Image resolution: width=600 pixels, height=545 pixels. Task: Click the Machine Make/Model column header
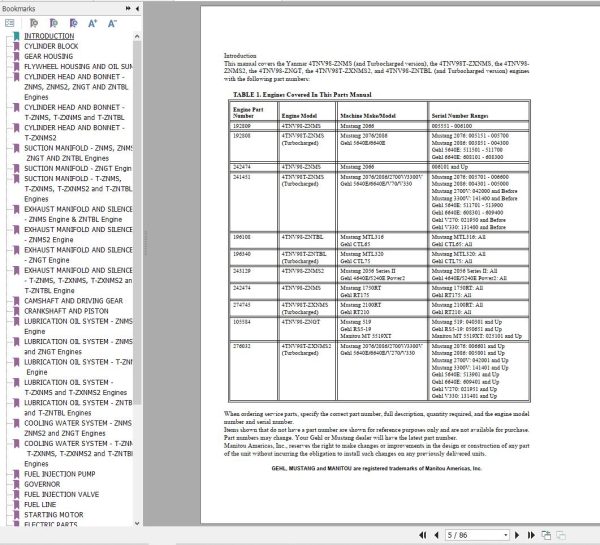point(368,116)
